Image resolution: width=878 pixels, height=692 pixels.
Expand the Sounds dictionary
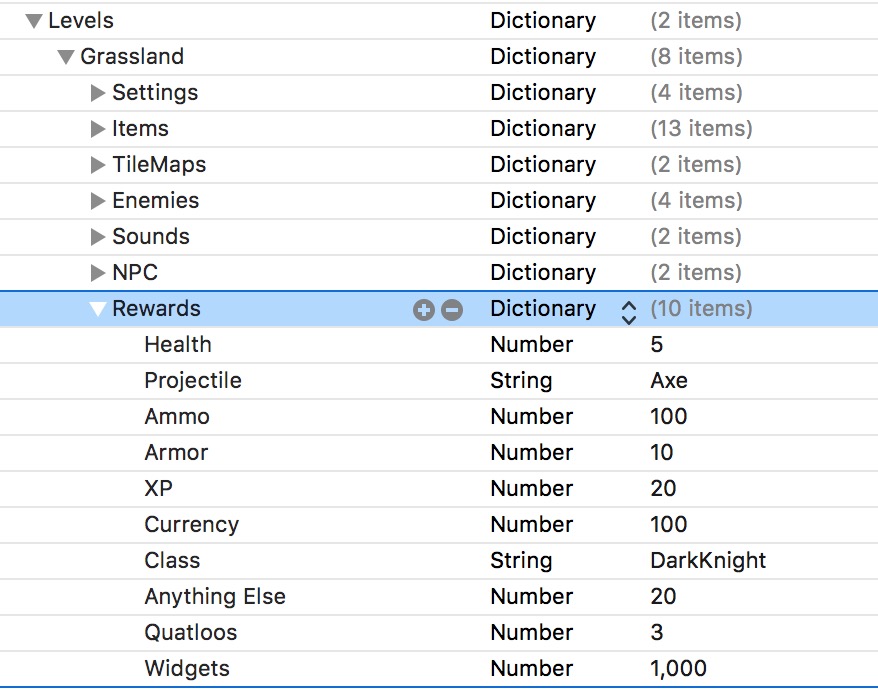(98, 237)
